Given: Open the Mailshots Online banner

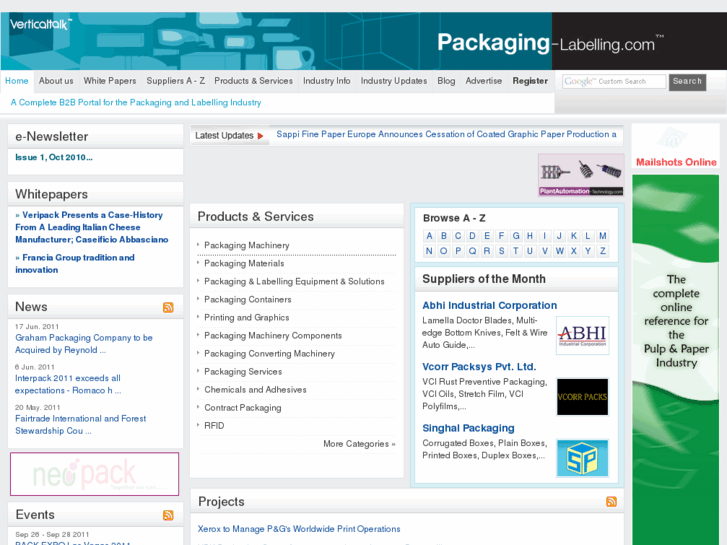Looking at the screenshot, I should [676, 147].
